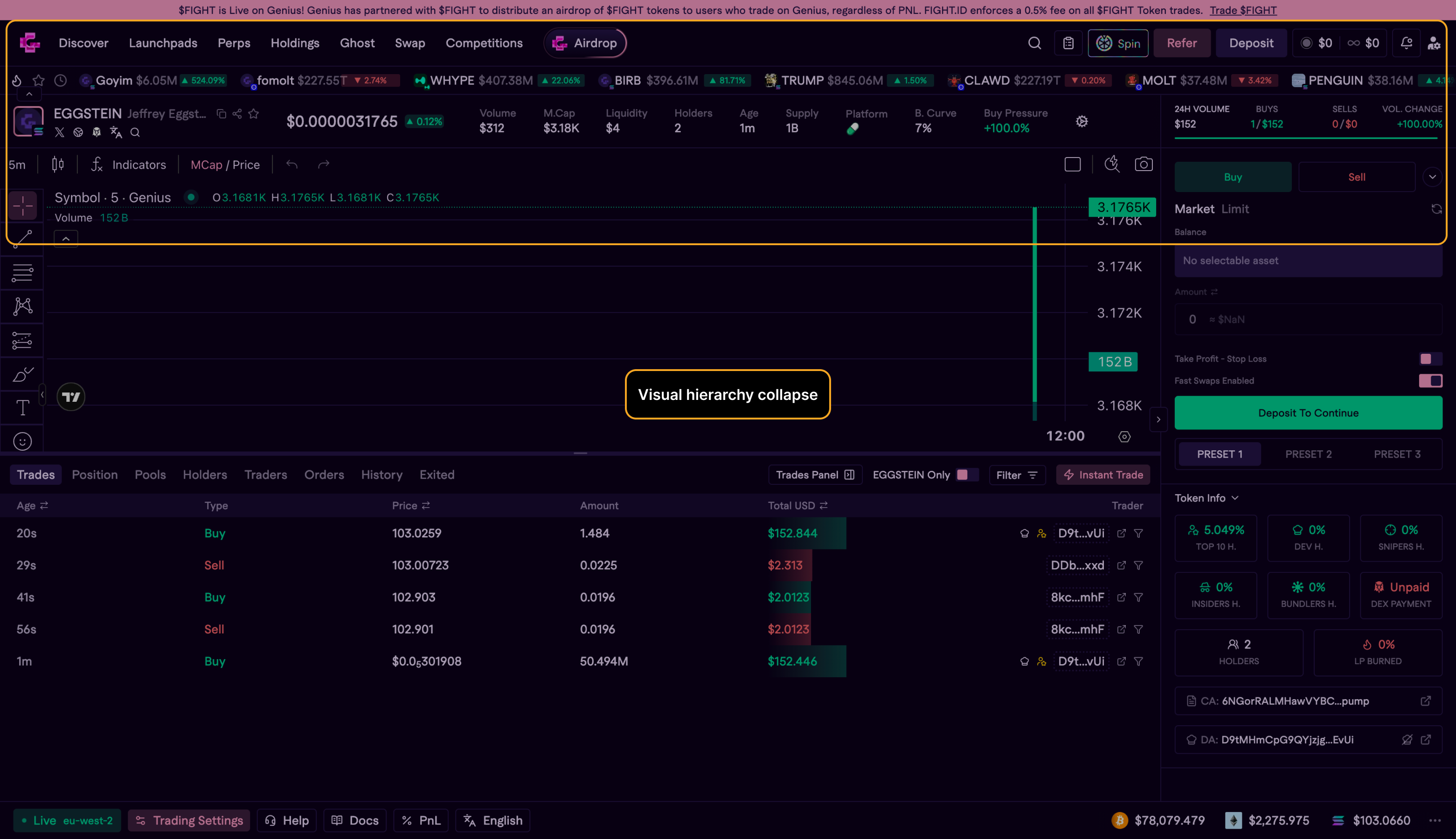This screenshot has width=1456, height=839.
Task: Expand the dropdown next to Sell button
Action: click(x=1432, y=177)
